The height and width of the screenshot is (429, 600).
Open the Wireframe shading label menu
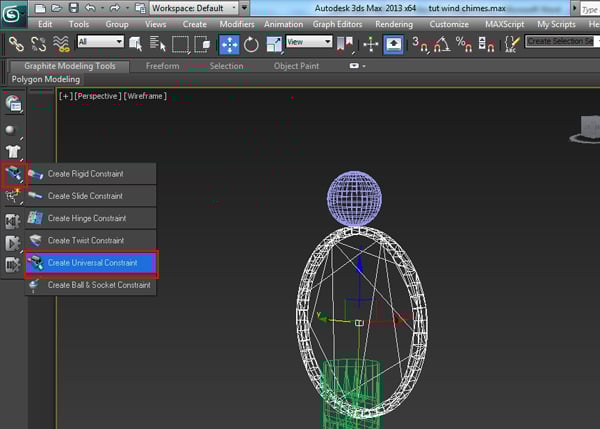(145, 96)
